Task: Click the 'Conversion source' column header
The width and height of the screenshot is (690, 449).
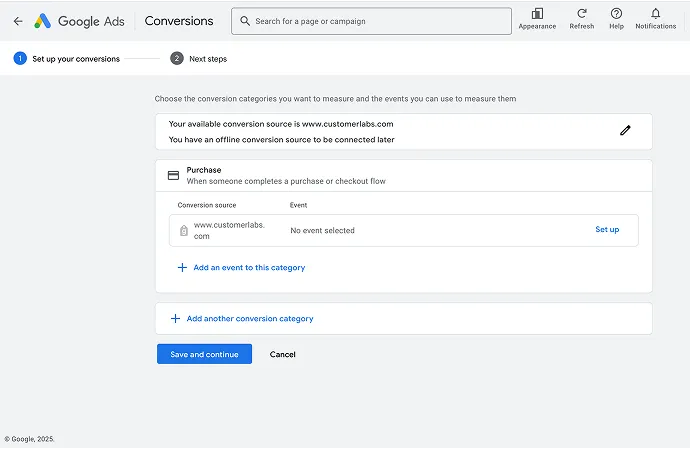Action: tap(207, 205)
